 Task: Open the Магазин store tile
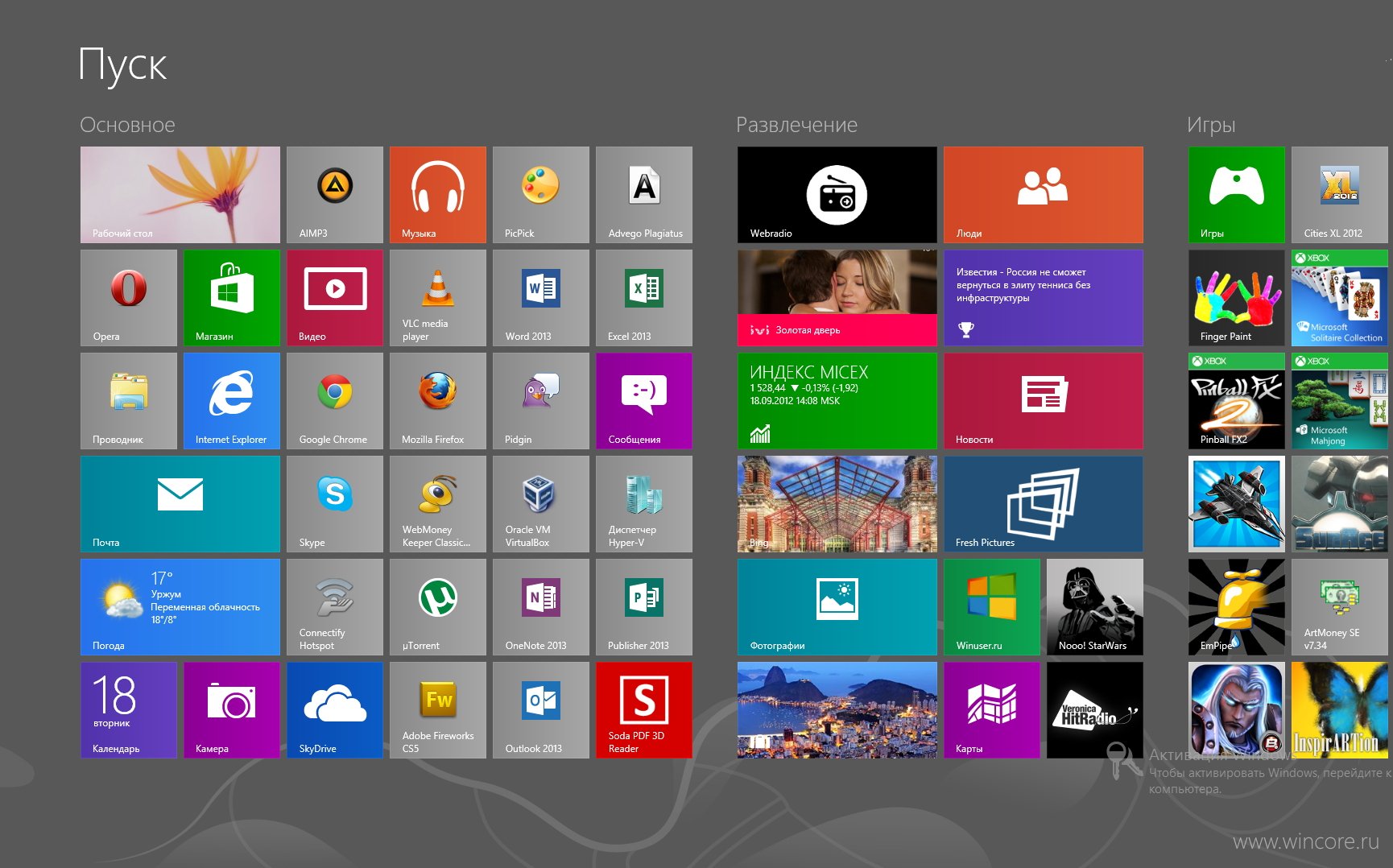coord(232,298)
